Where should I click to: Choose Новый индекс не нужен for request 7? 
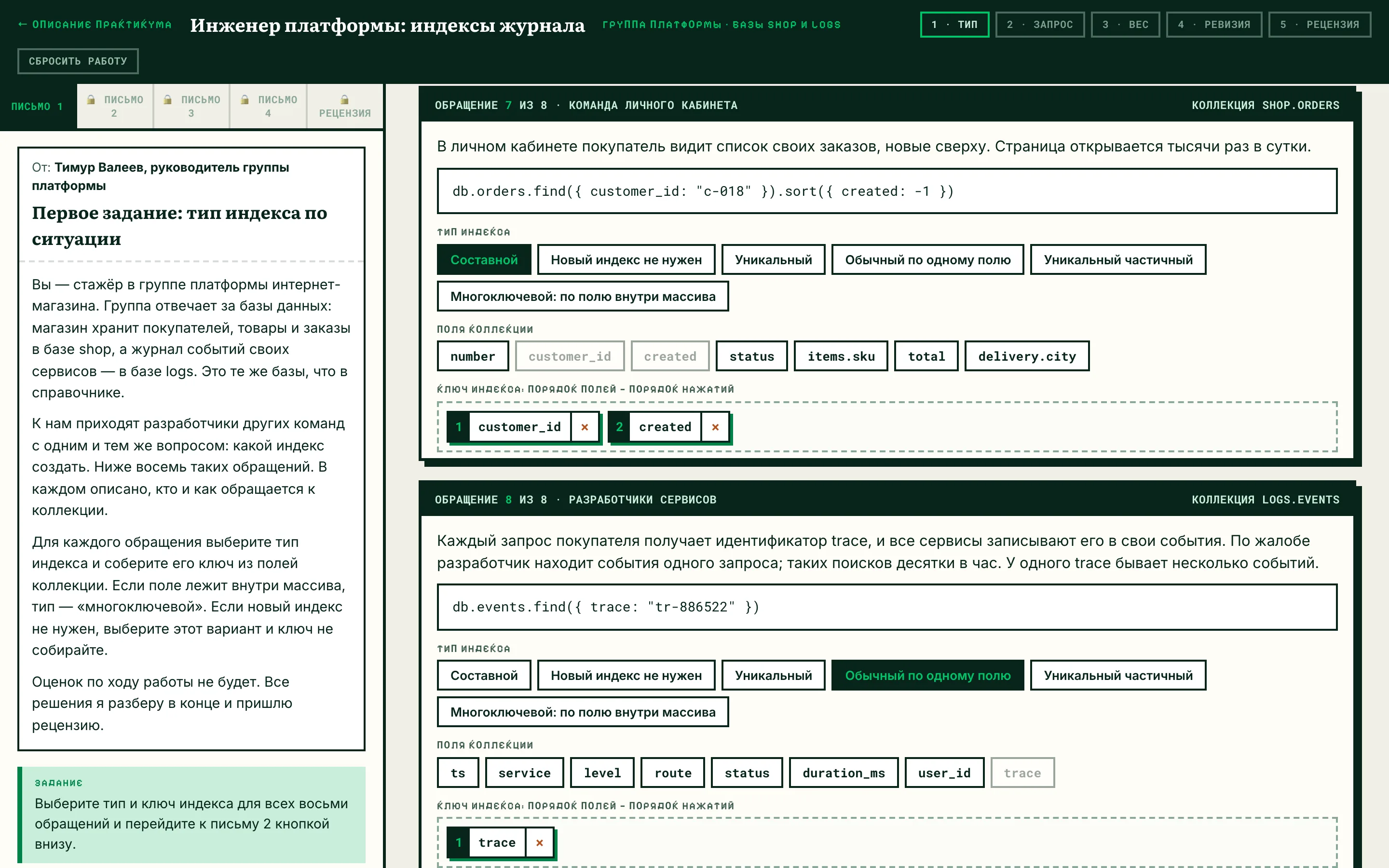(x=626, y=260)
